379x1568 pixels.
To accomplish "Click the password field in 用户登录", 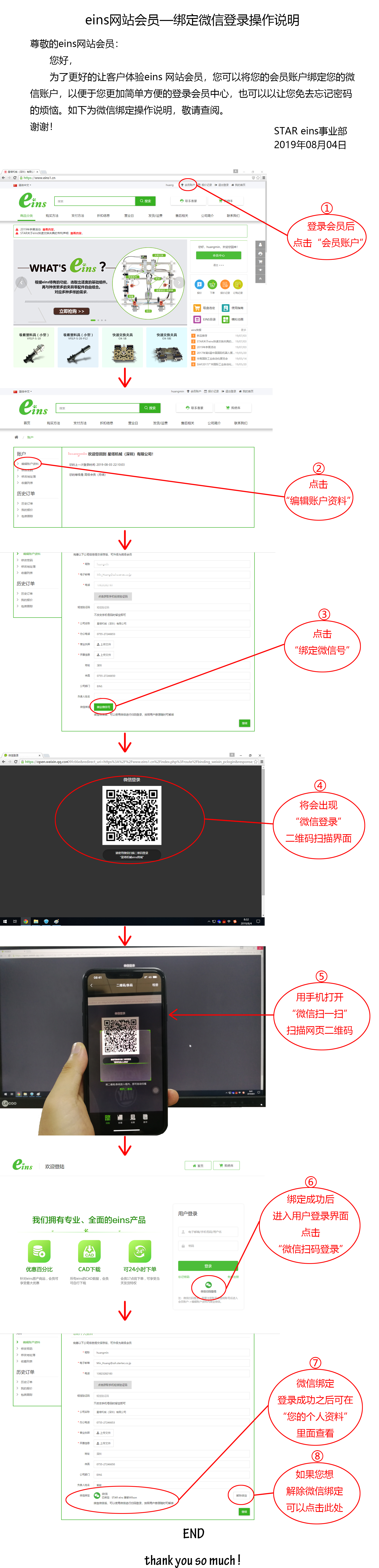I will click(208, 1246).
